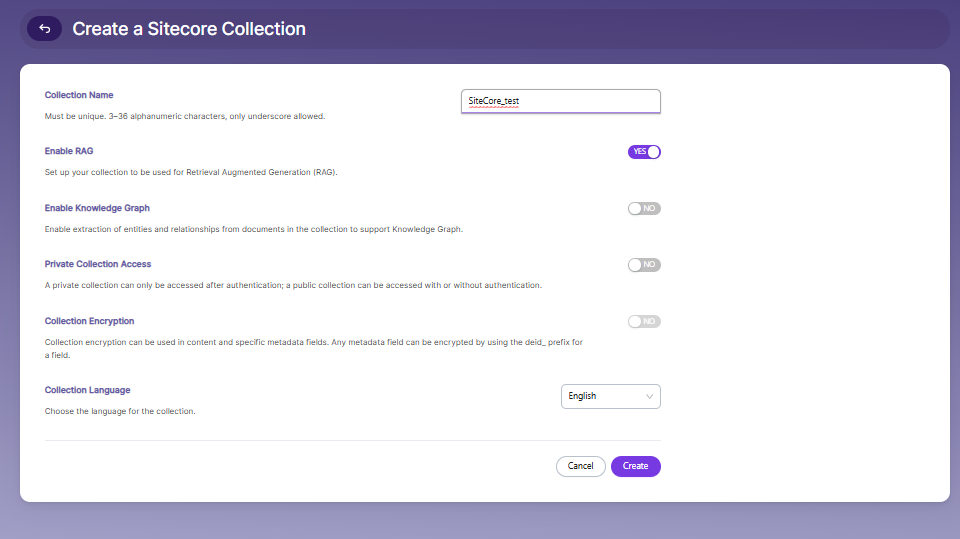Go back using the arrow icon
Viewport: 960px width, 539px height.
tap(44, 29)
